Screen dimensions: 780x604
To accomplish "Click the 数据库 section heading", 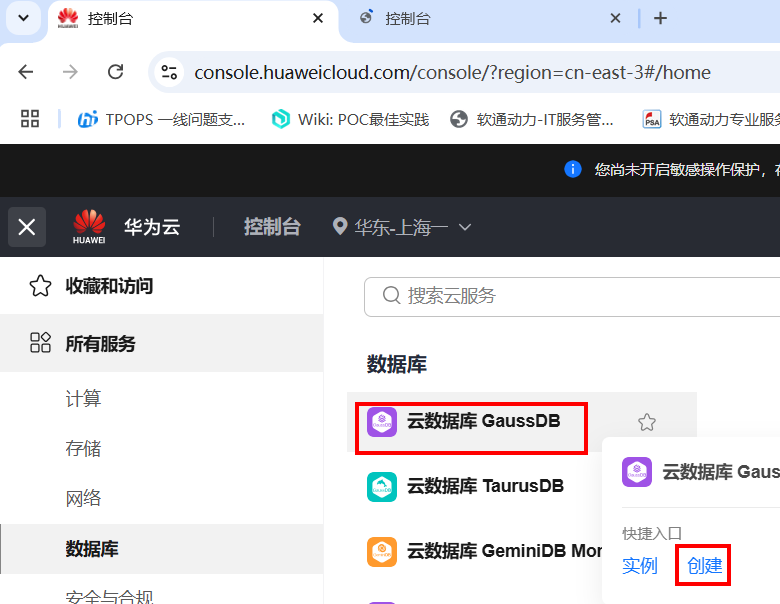I will pos(397,364).
